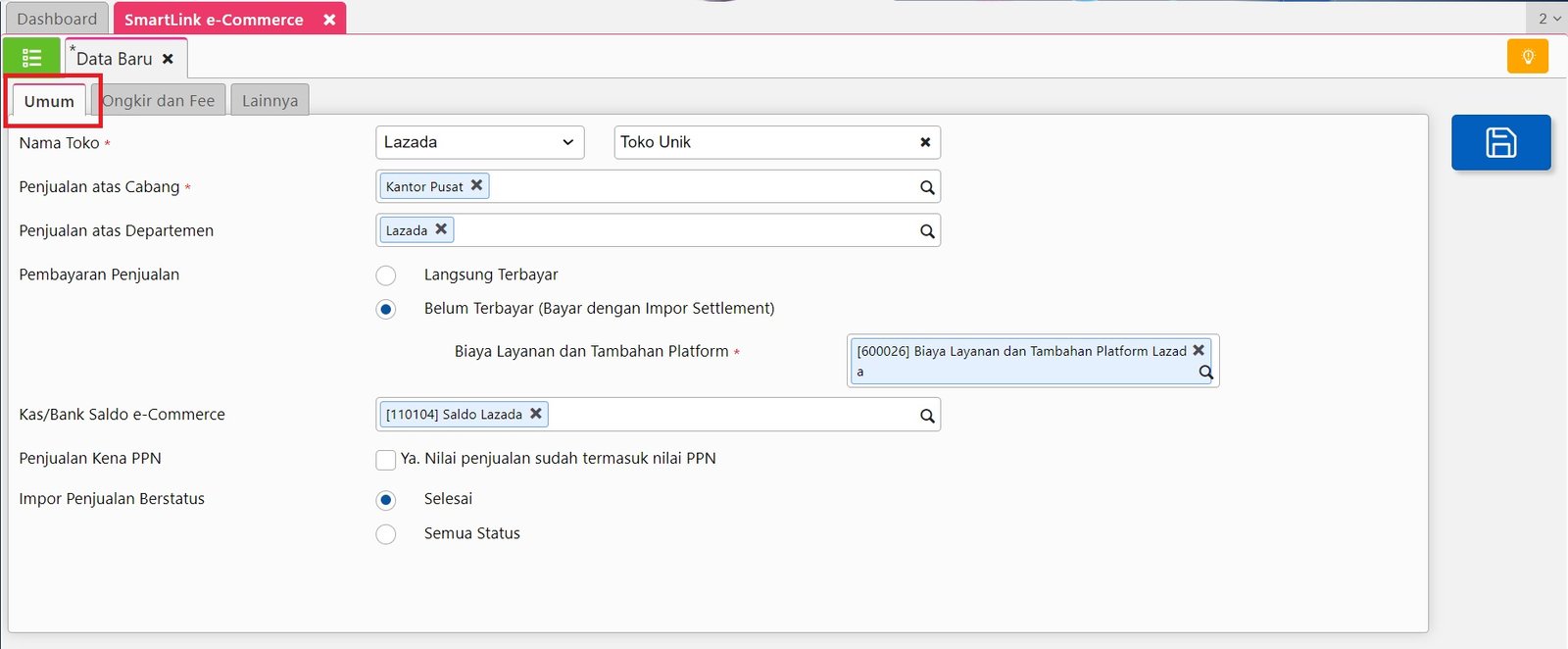Enable the Penjualan Kena PPN checkbox
1568x649 pixels.
pos(386,460)
